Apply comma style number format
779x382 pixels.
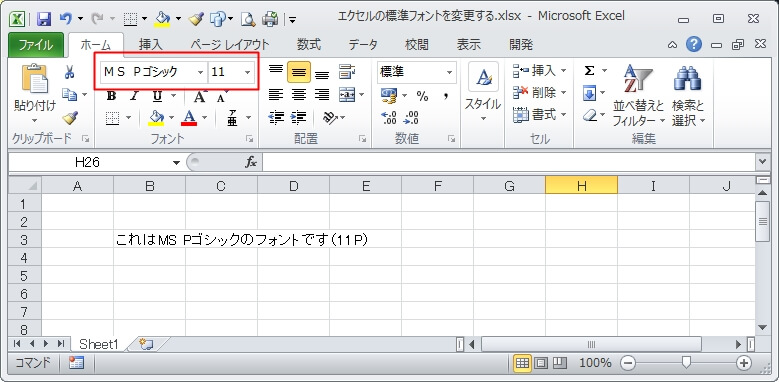click(446, 95)
